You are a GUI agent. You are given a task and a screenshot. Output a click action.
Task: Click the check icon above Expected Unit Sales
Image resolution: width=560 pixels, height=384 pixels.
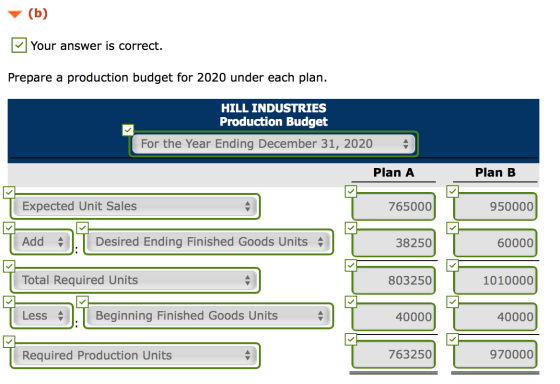[9, 192]
